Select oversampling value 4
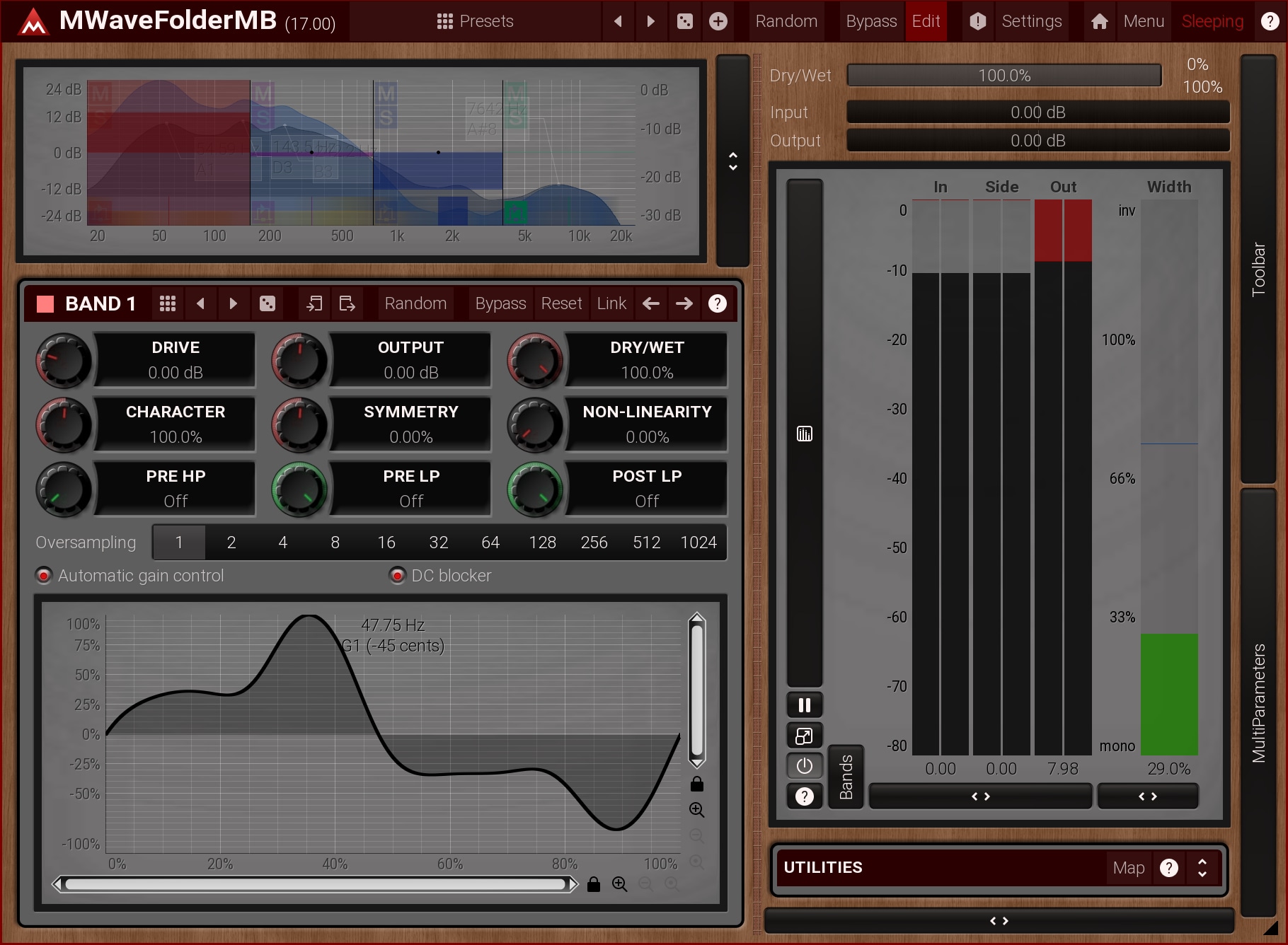The height and width of the screenshot is (945, 1288). point(283,543)
